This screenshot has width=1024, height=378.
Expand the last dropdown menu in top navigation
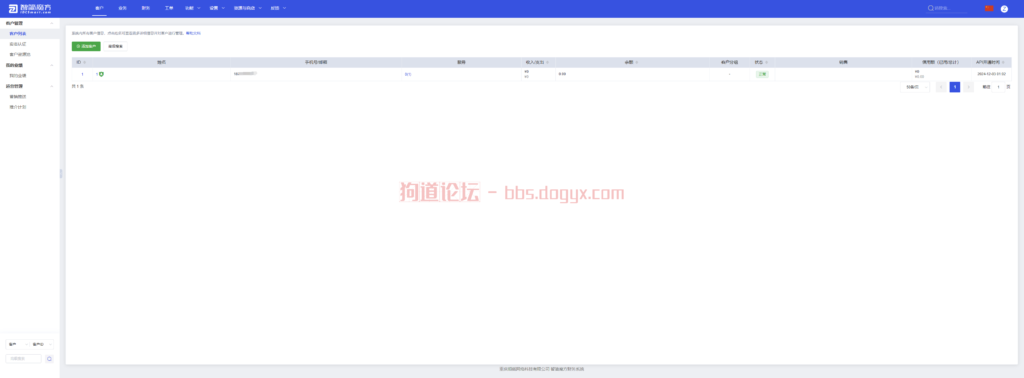pos(278,8)
